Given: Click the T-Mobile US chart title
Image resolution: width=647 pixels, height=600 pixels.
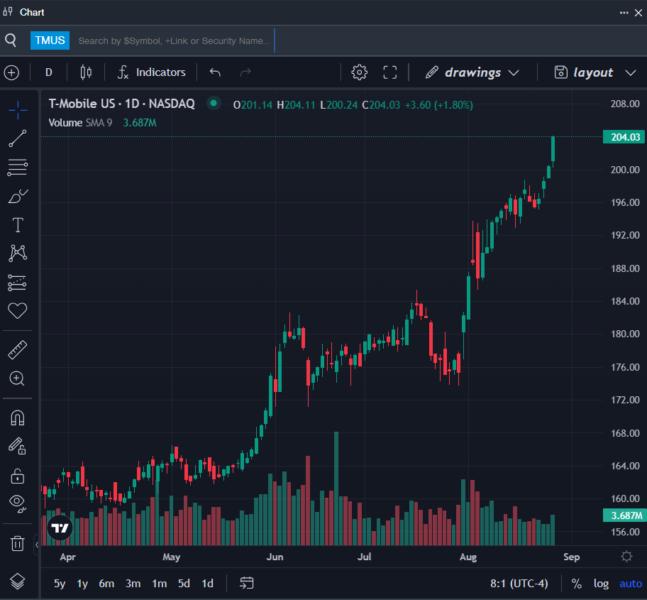Looking at the screenshot, I should point(121,104).
